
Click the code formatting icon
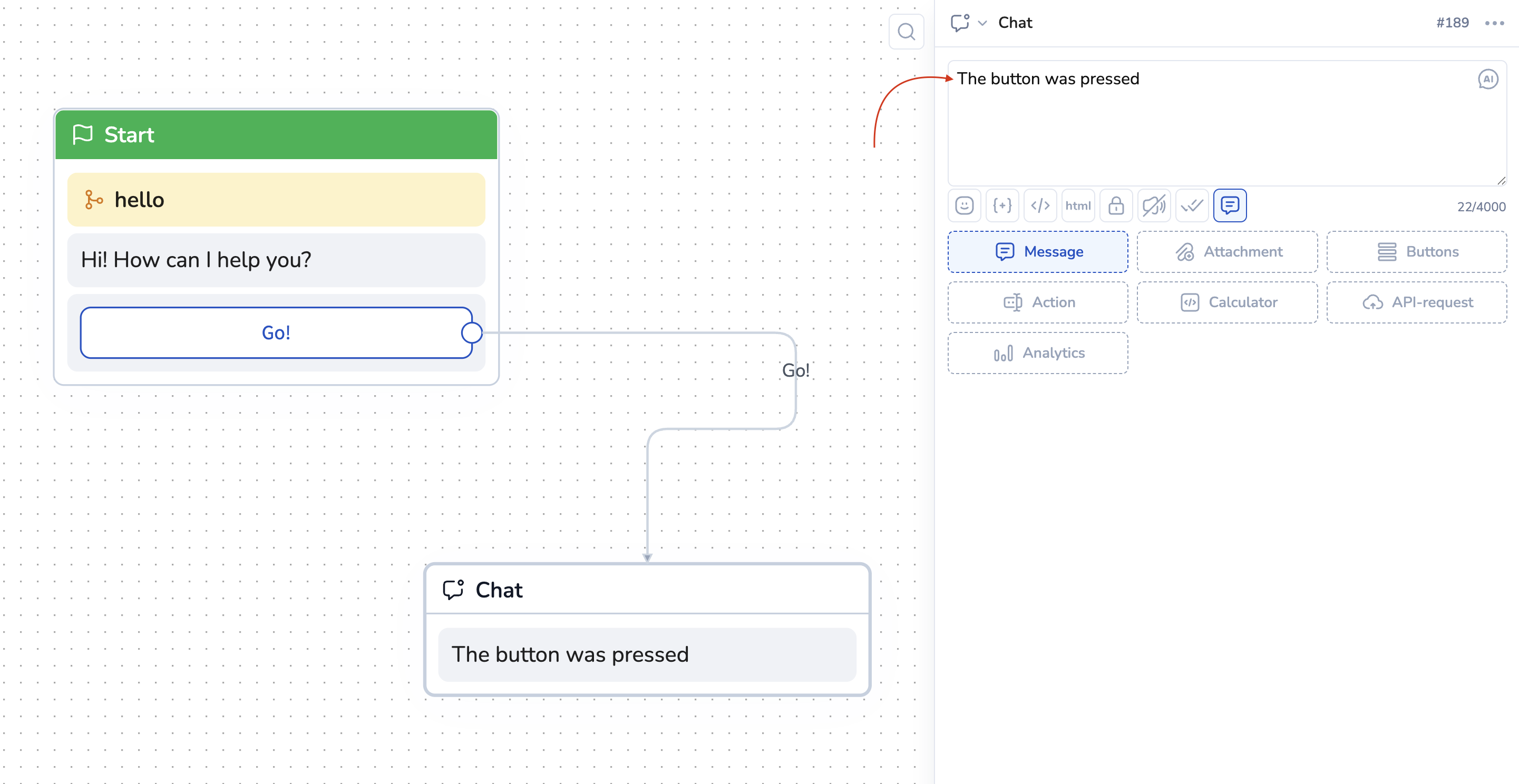point(1039,205)
